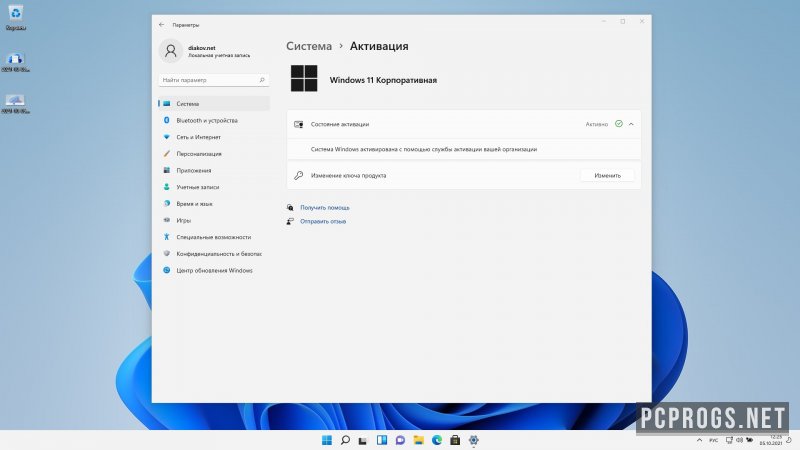Open "Сеть и Интернет" settings
Viewport: 800px width, 450px height.
pos(214,137)
